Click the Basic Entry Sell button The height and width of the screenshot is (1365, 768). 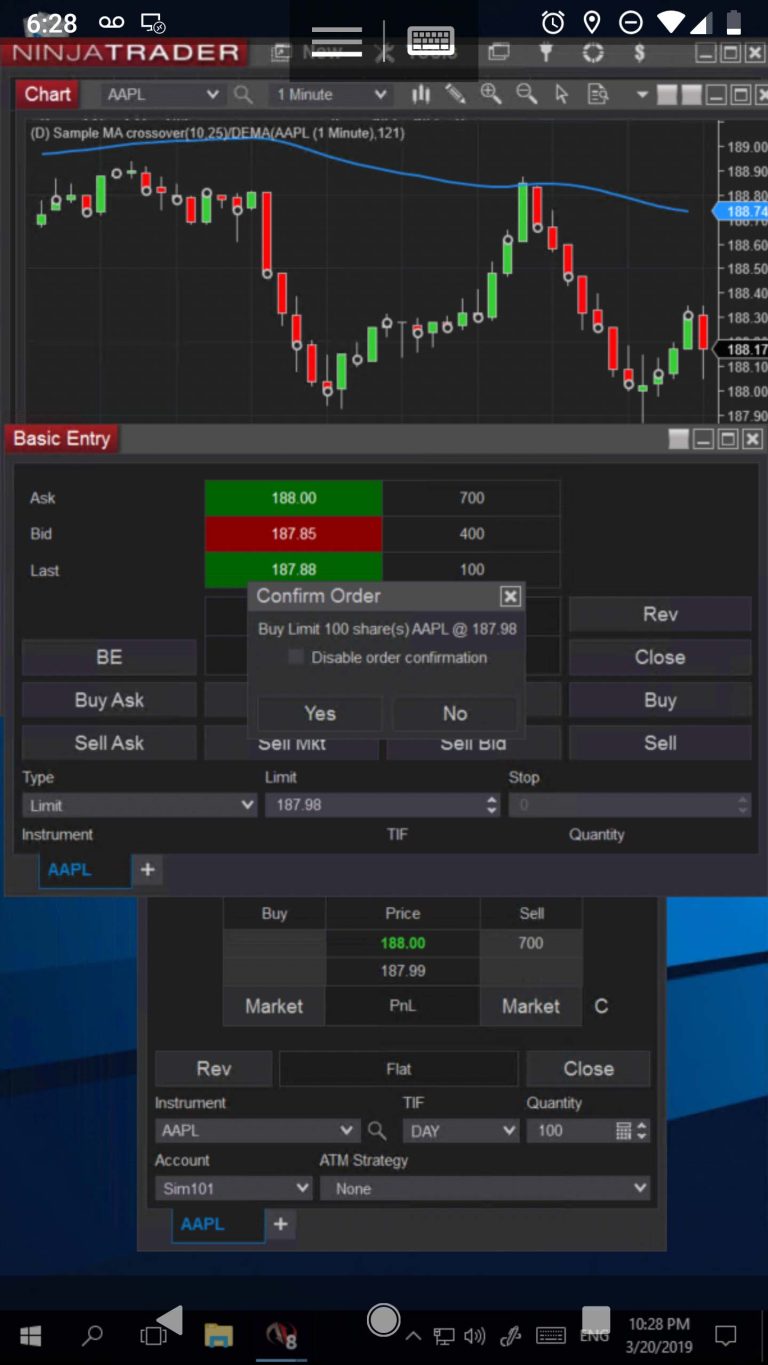pos(660,743)
